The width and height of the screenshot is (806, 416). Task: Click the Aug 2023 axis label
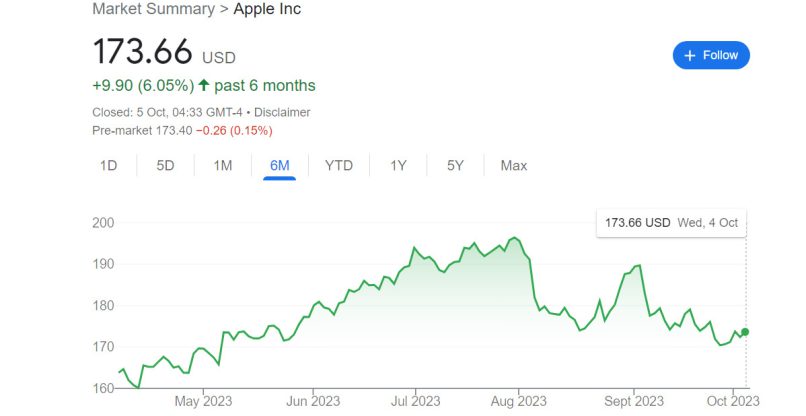click(x=519, y=402)
